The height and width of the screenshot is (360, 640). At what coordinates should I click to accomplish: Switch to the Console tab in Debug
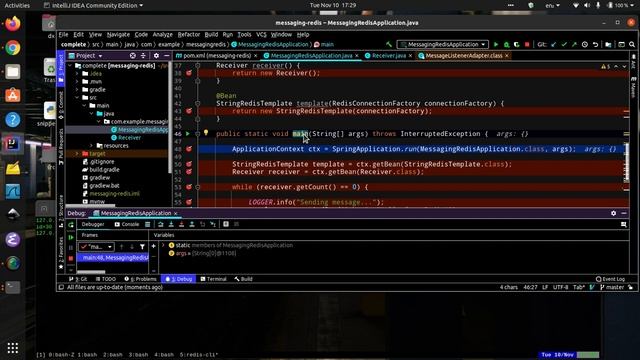pos(127,224)
